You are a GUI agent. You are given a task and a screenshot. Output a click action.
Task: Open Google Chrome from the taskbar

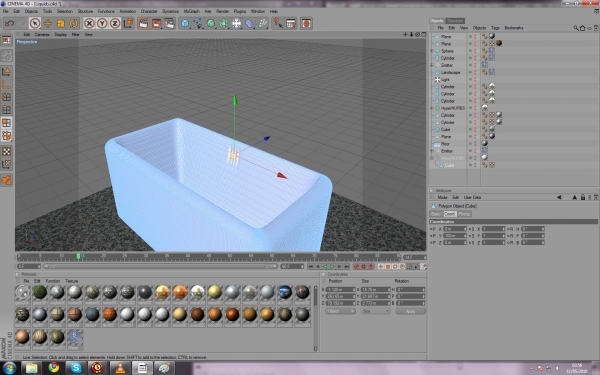[54, 368]
